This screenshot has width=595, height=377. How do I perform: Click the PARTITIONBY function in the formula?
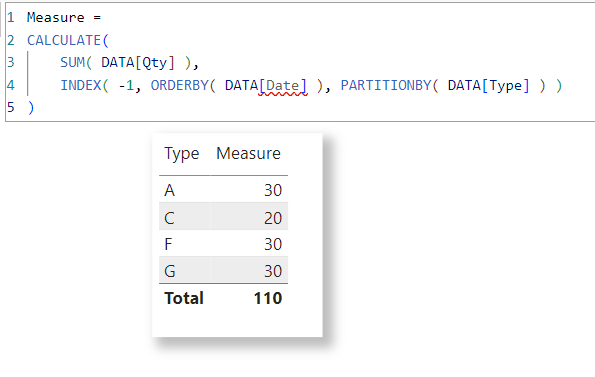coord(386,85)
